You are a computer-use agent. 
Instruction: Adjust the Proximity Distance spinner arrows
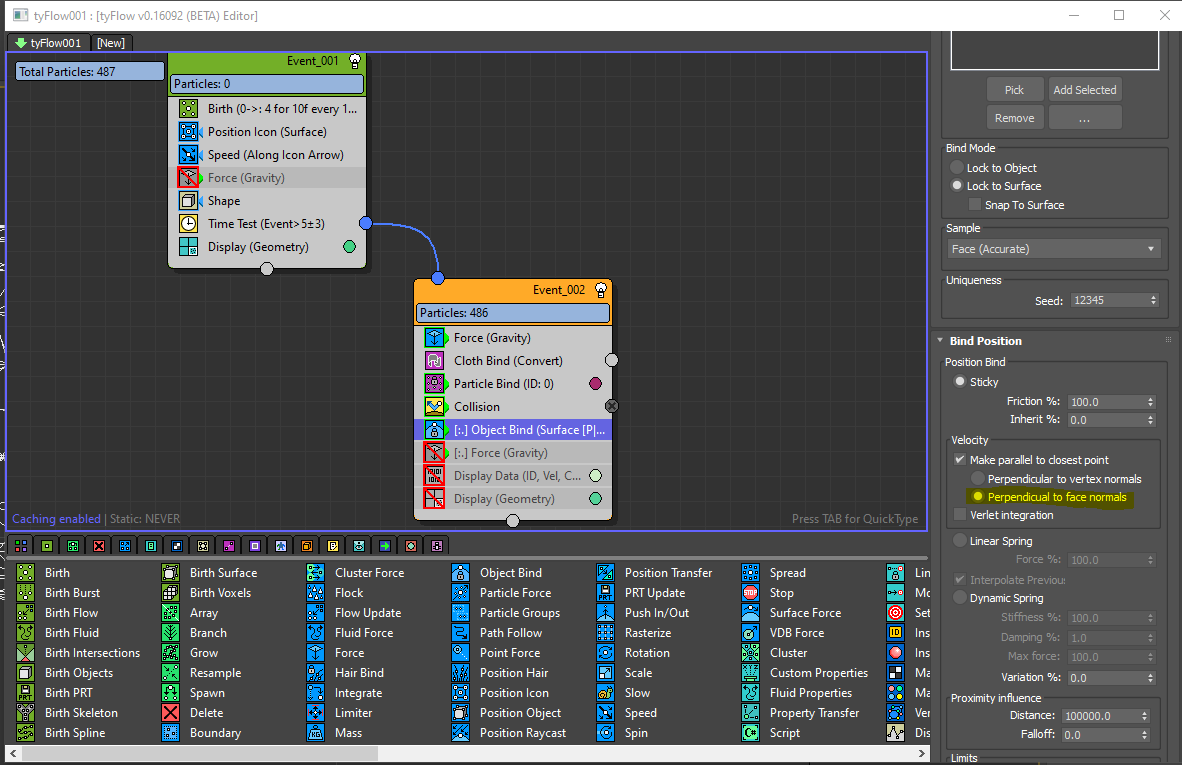[1144, 716]
